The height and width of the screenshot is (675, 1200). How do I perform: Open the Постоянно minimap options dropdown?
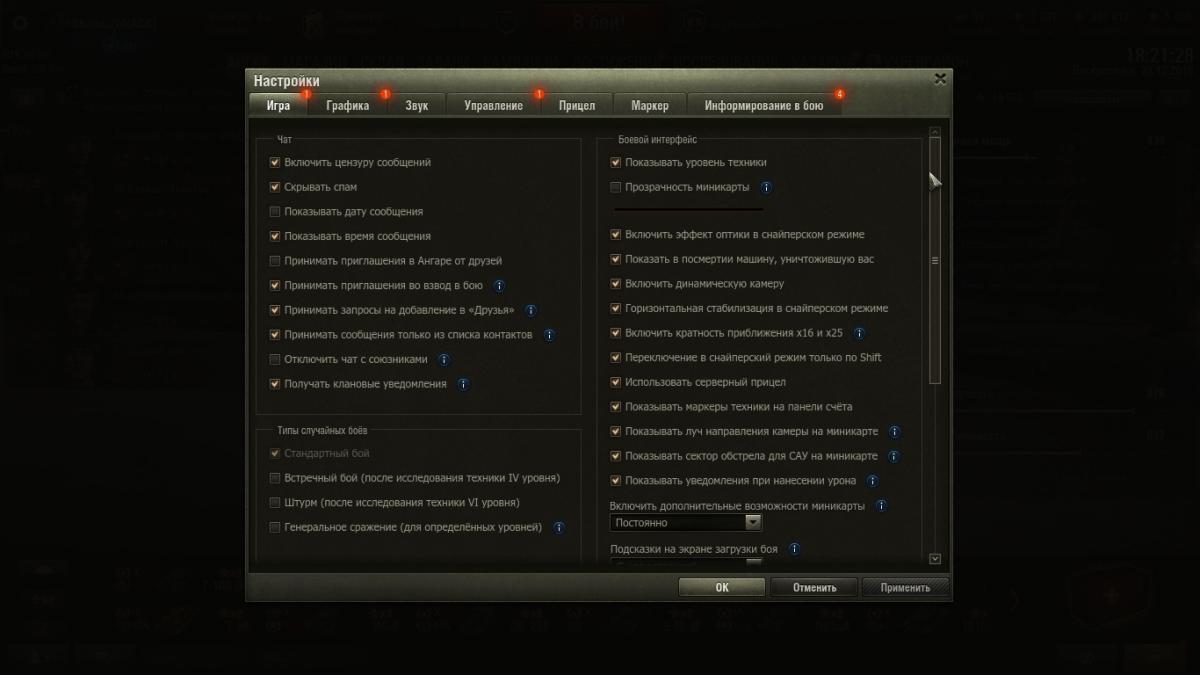tap(686, 523)
